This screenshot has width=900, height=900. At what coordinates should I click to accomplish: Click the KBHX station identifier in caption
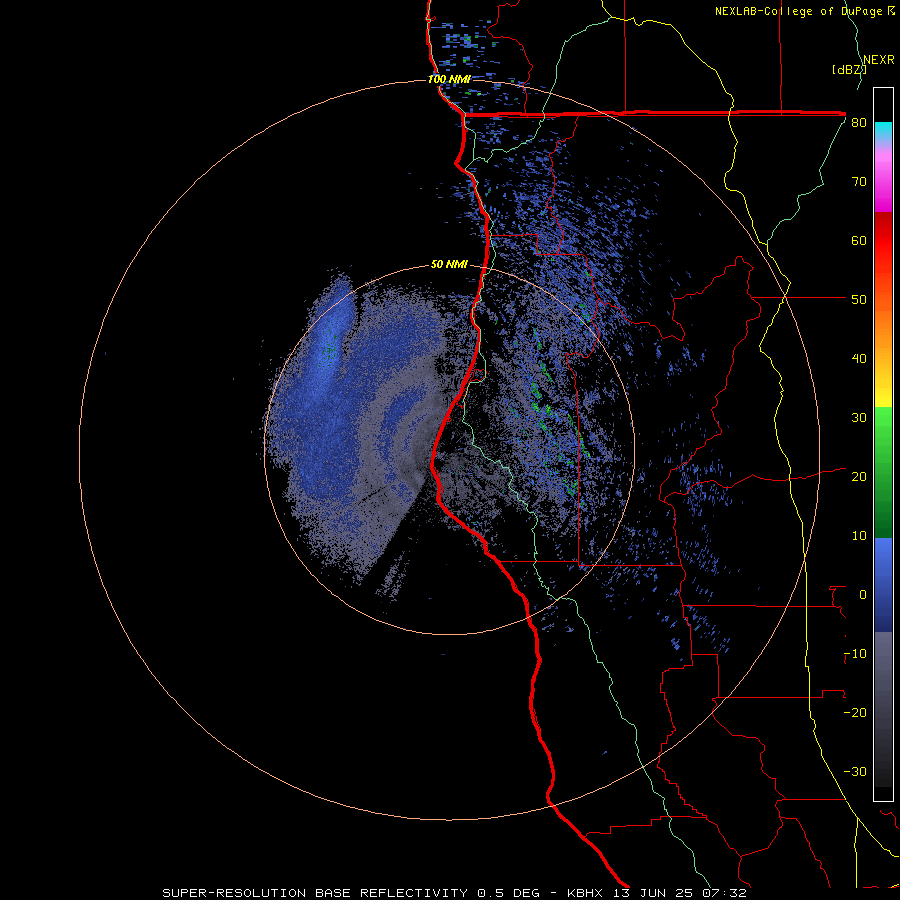(x=589, y=893)
